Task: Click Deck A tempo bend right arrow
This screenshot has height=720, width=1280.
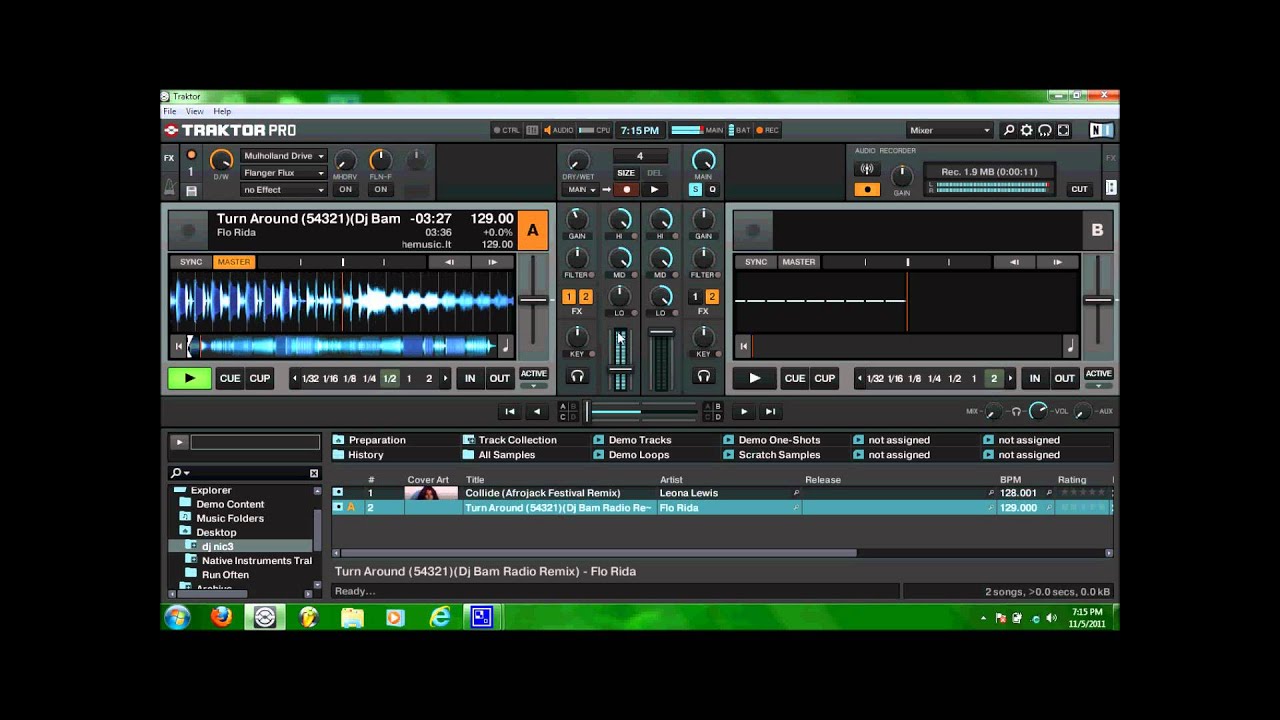Action: (492, 262)
